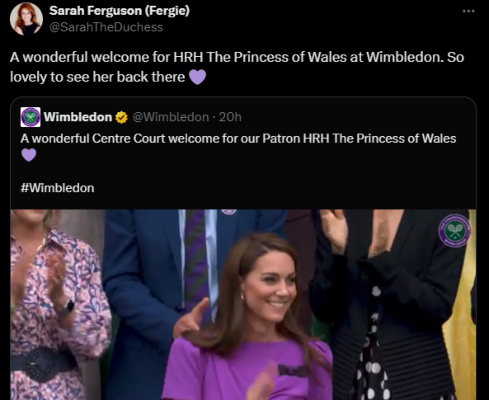Image resolution: width=489 pixels, height=400 pixels.
Task: Visit the @Wimbledon handle link
Action: [171, 117]
